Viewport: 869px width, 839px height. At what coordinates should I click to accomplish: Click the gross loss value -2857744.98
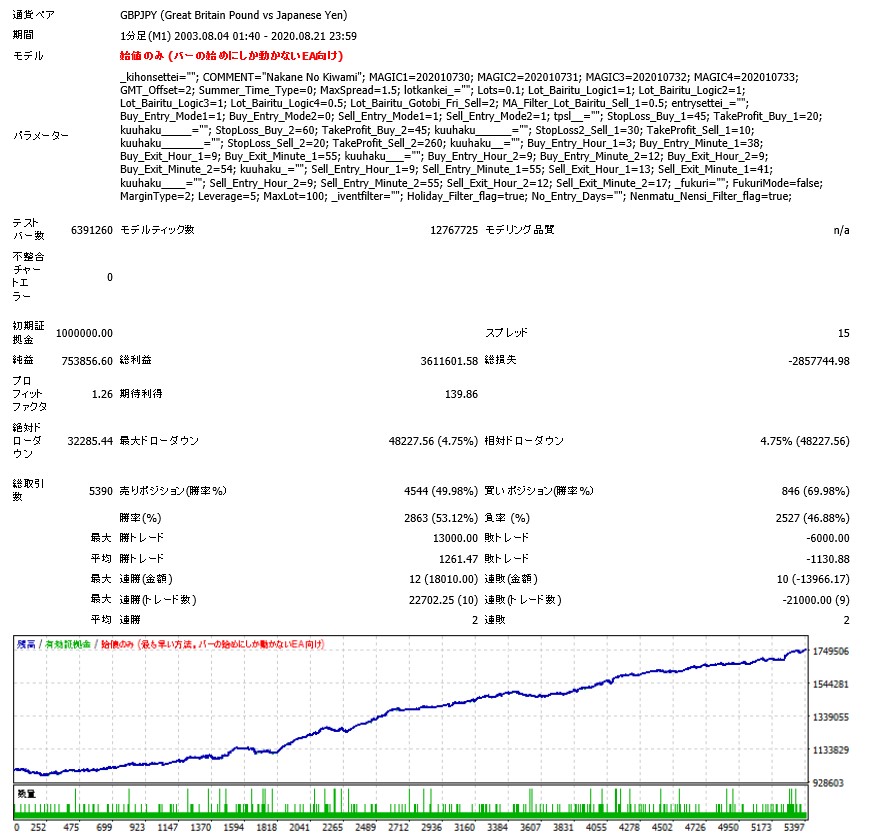point(819,361)
